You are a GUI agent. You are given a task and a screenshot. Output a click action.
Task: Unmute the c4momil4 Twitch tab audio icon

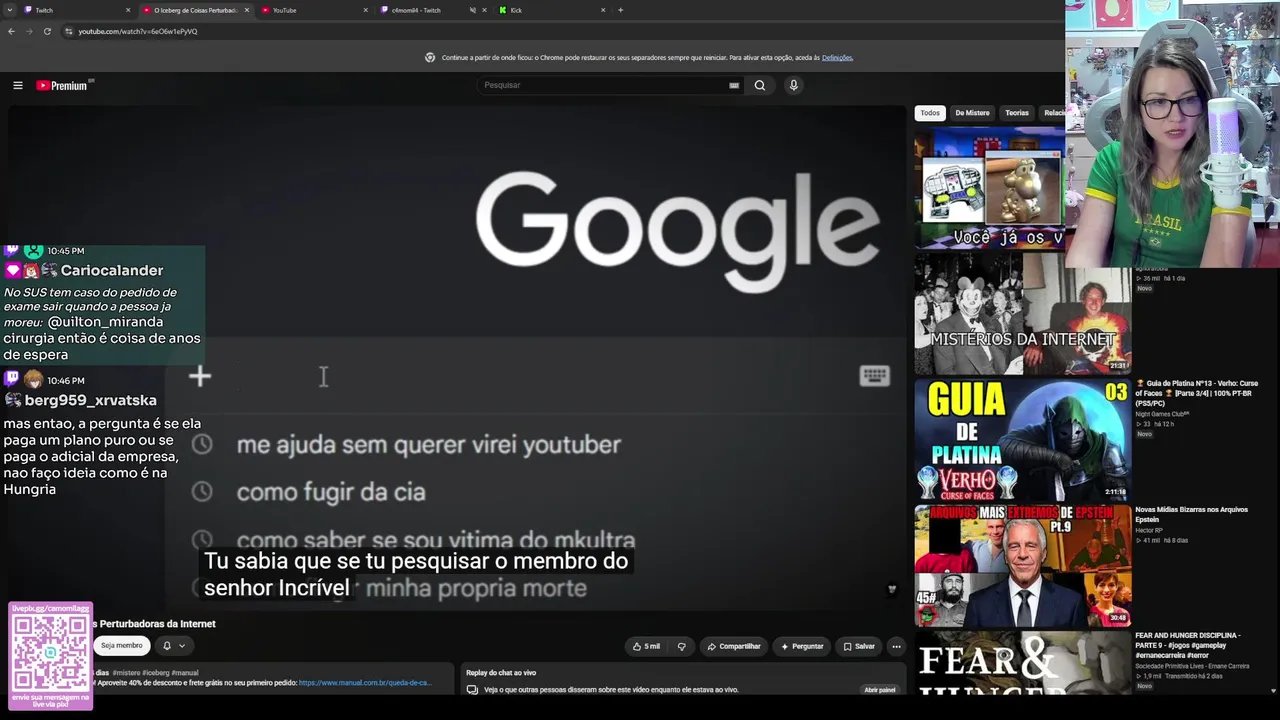472,10
